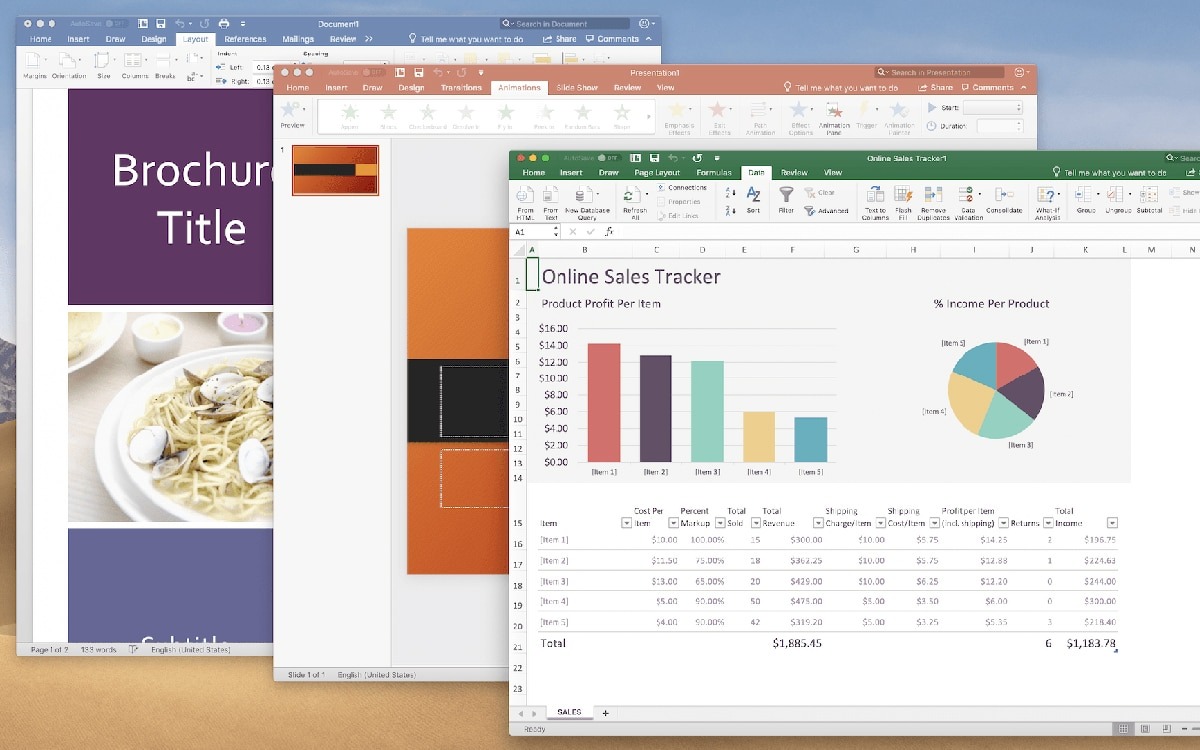Click Connections in Excel Data ribbon
Screen dimensions: 1200x750
680,187
